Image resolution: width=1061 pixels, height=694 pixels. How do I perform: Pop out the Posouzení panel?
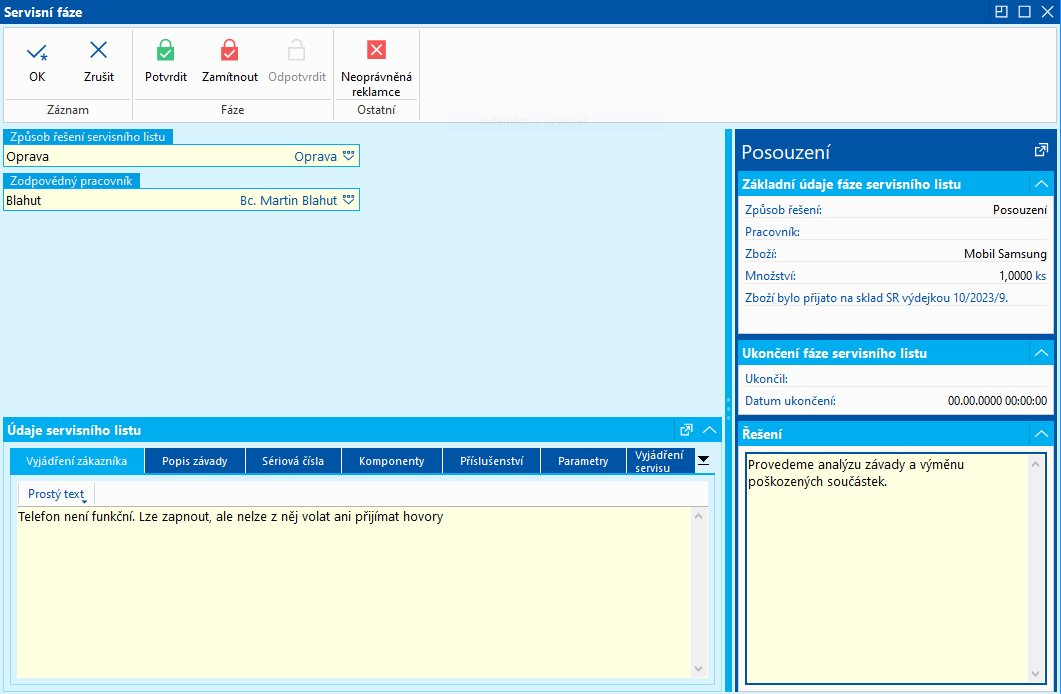coord(1041,150)
